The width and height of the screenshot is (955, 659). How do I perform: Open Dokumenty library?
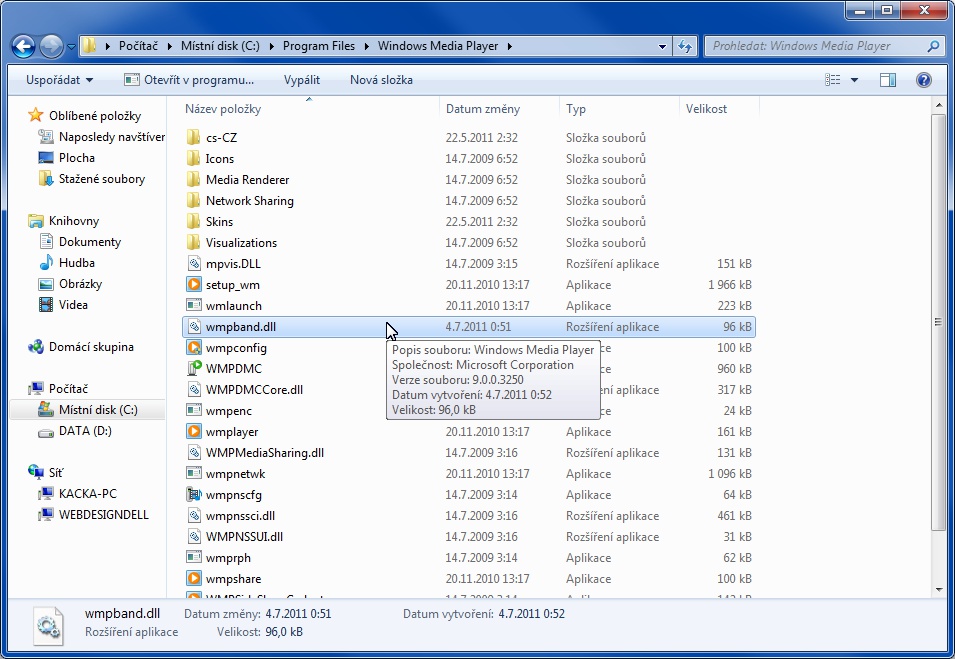[x=90, y=242]
